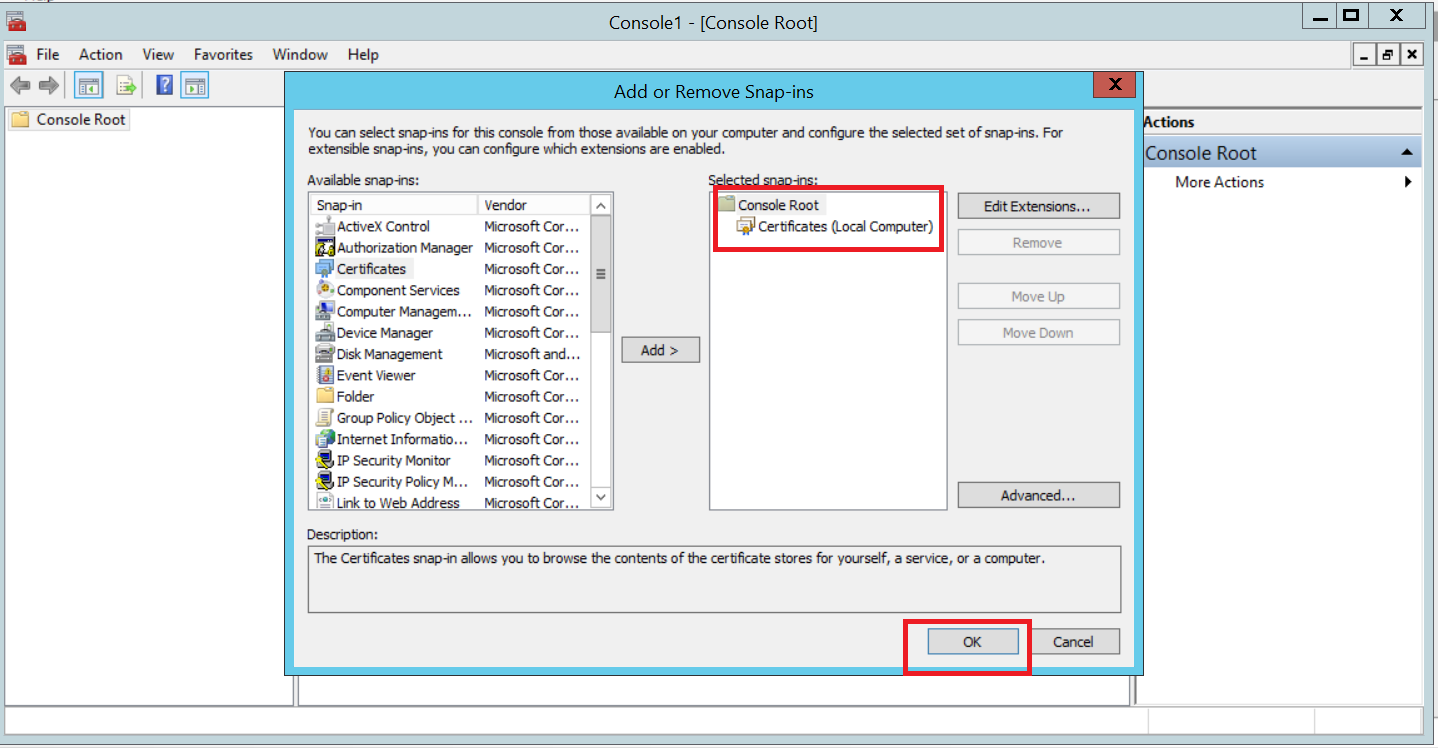Screen dimensions: 1438x748
Task: Open the Favorites menu
Action: coord(223,55)
